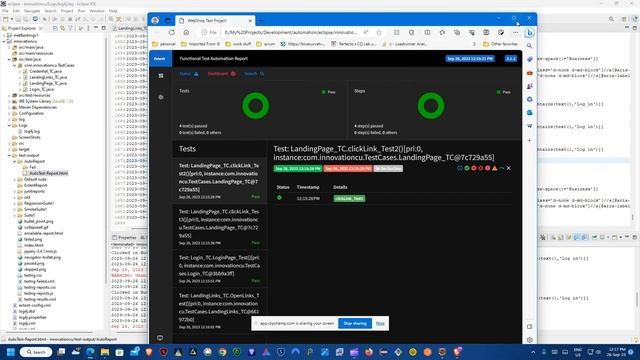Minimize the Project Explorer view
Screen dimensions: 640x360
point(96,28)
